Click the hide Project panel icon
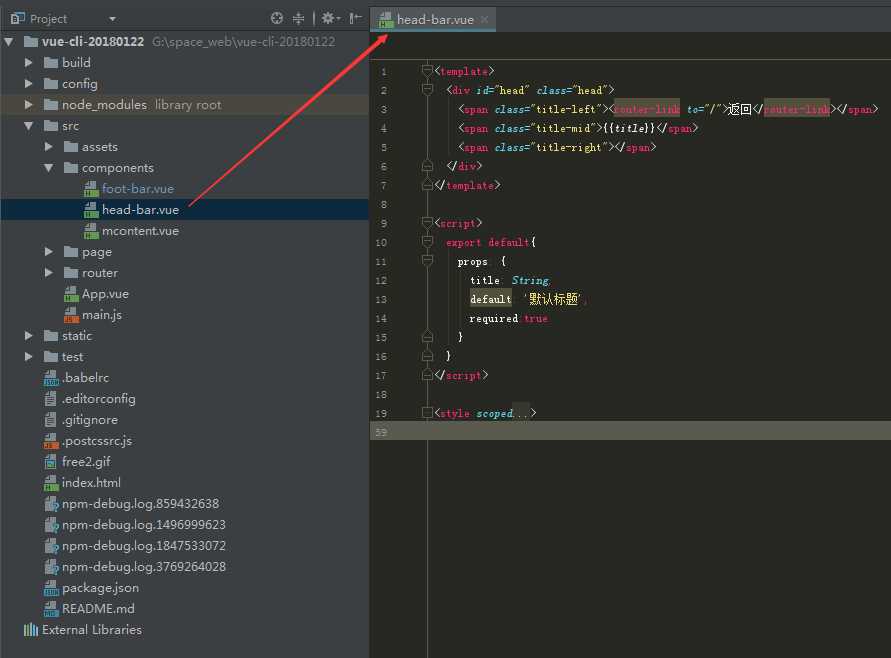 pyautogui.click(x=355, y=18)
